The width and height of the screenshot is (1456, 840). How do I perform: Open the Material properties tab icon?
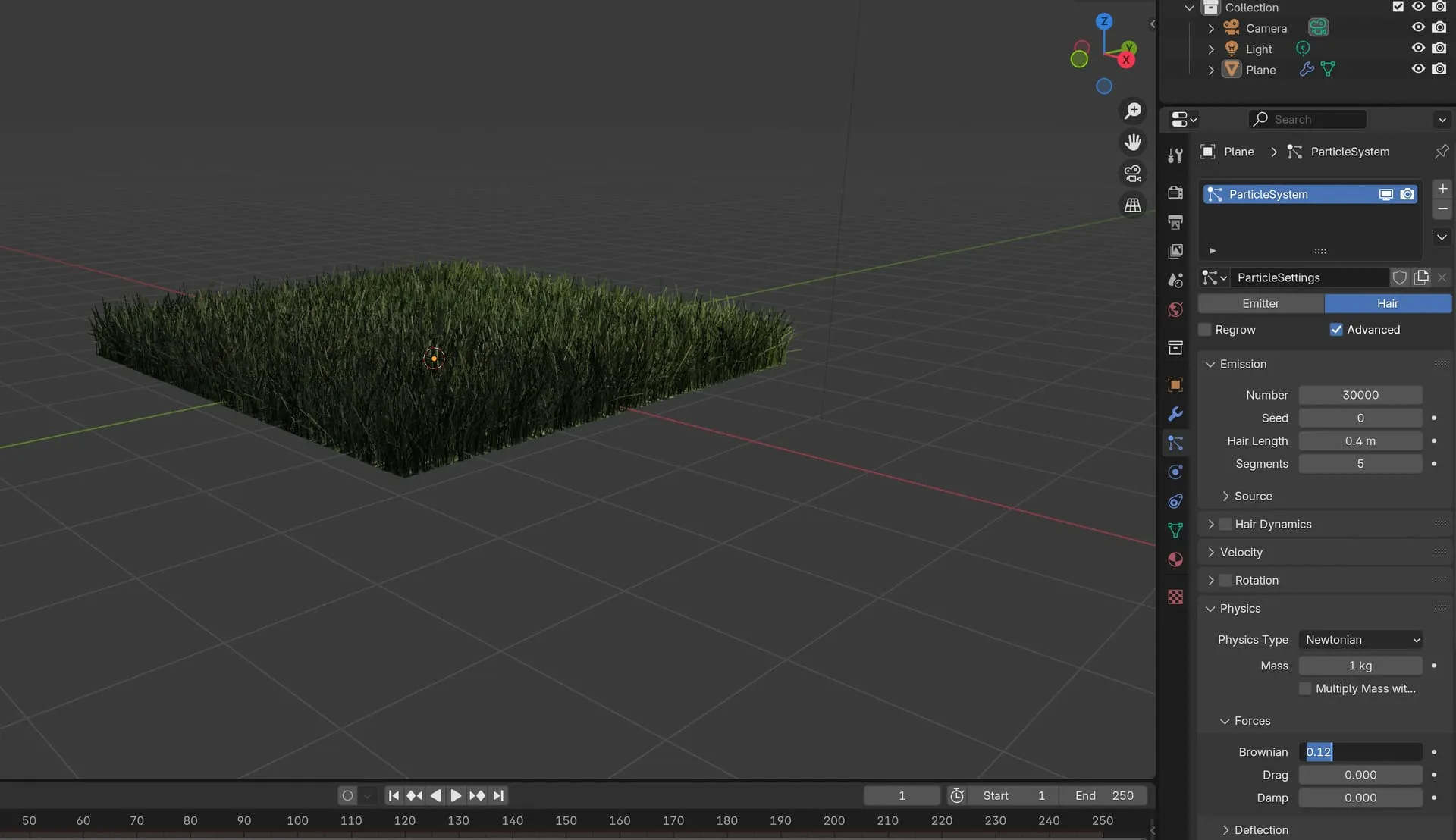coord(1175,559)
